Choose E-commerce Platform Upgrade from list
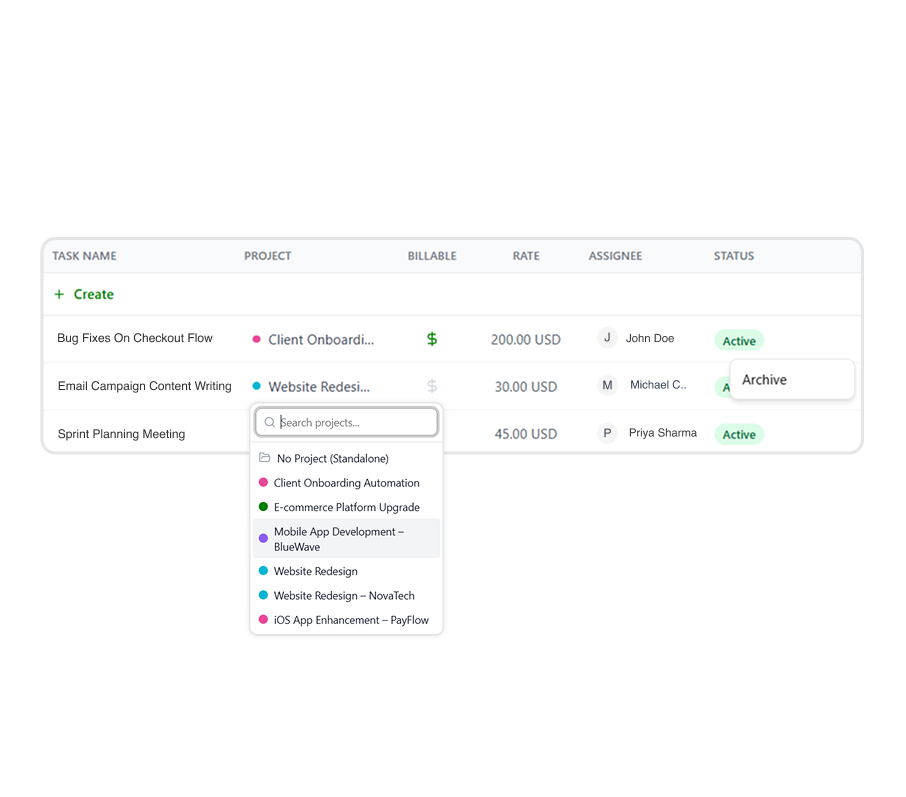This screenshot has height=797, width=906. (x=346, y=507)
